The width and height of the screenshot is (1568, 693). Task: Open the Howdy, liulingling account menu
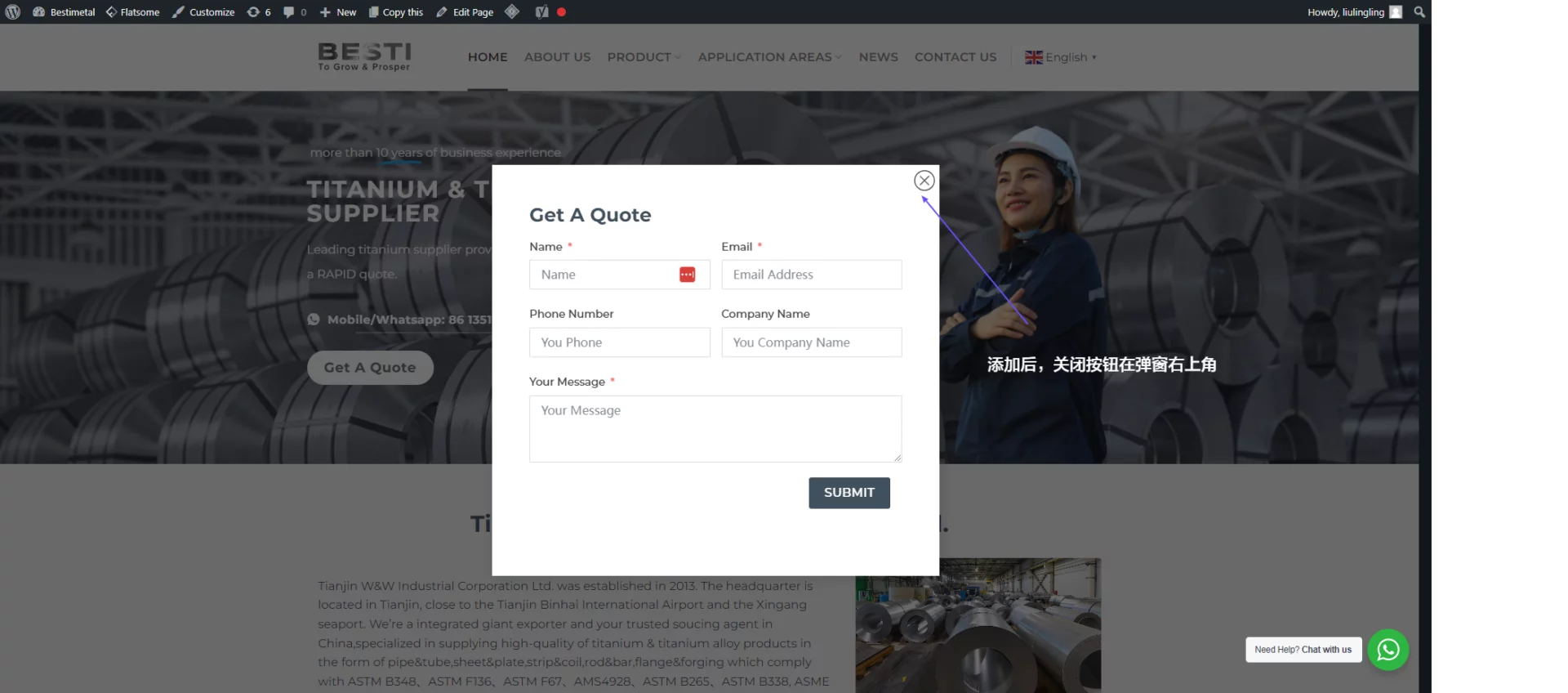pos(1354,12)
